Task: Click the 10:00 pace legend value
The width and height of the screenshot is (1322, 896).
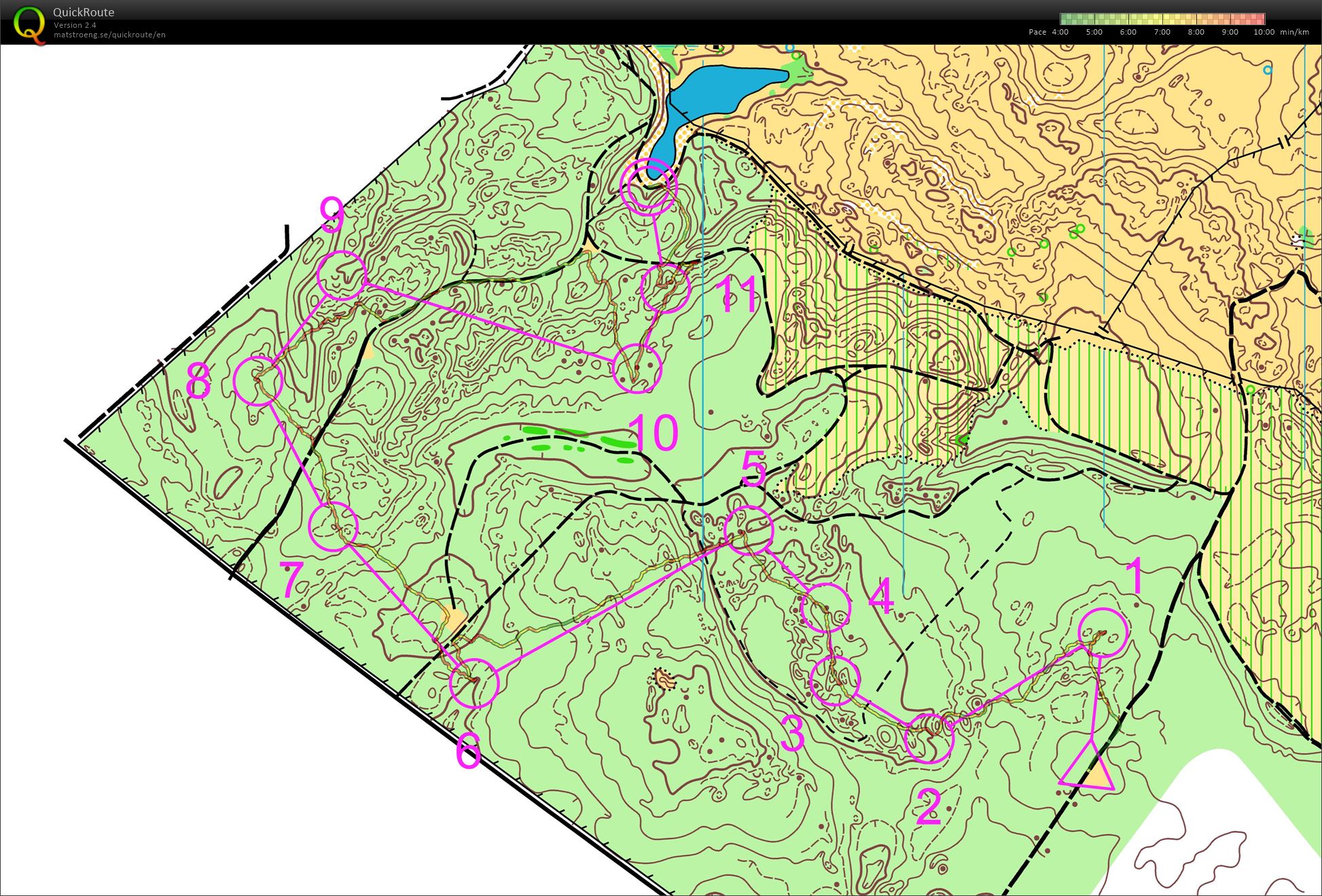Action: pyautogui.click(x=1264, y=32)
